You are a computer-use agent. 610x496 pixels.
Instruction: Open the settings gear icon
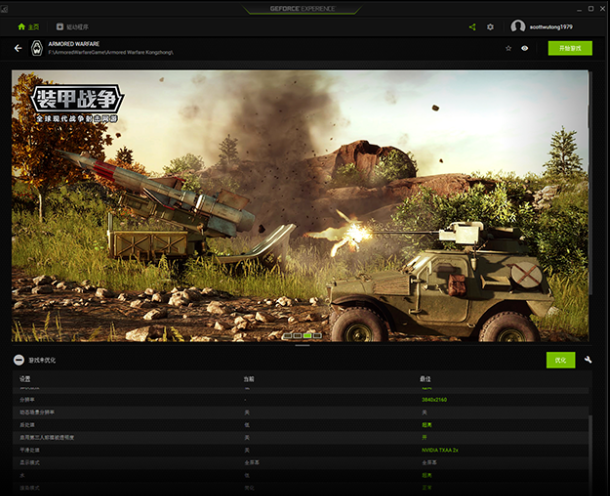pyautogui.click(x=490, y=27)
